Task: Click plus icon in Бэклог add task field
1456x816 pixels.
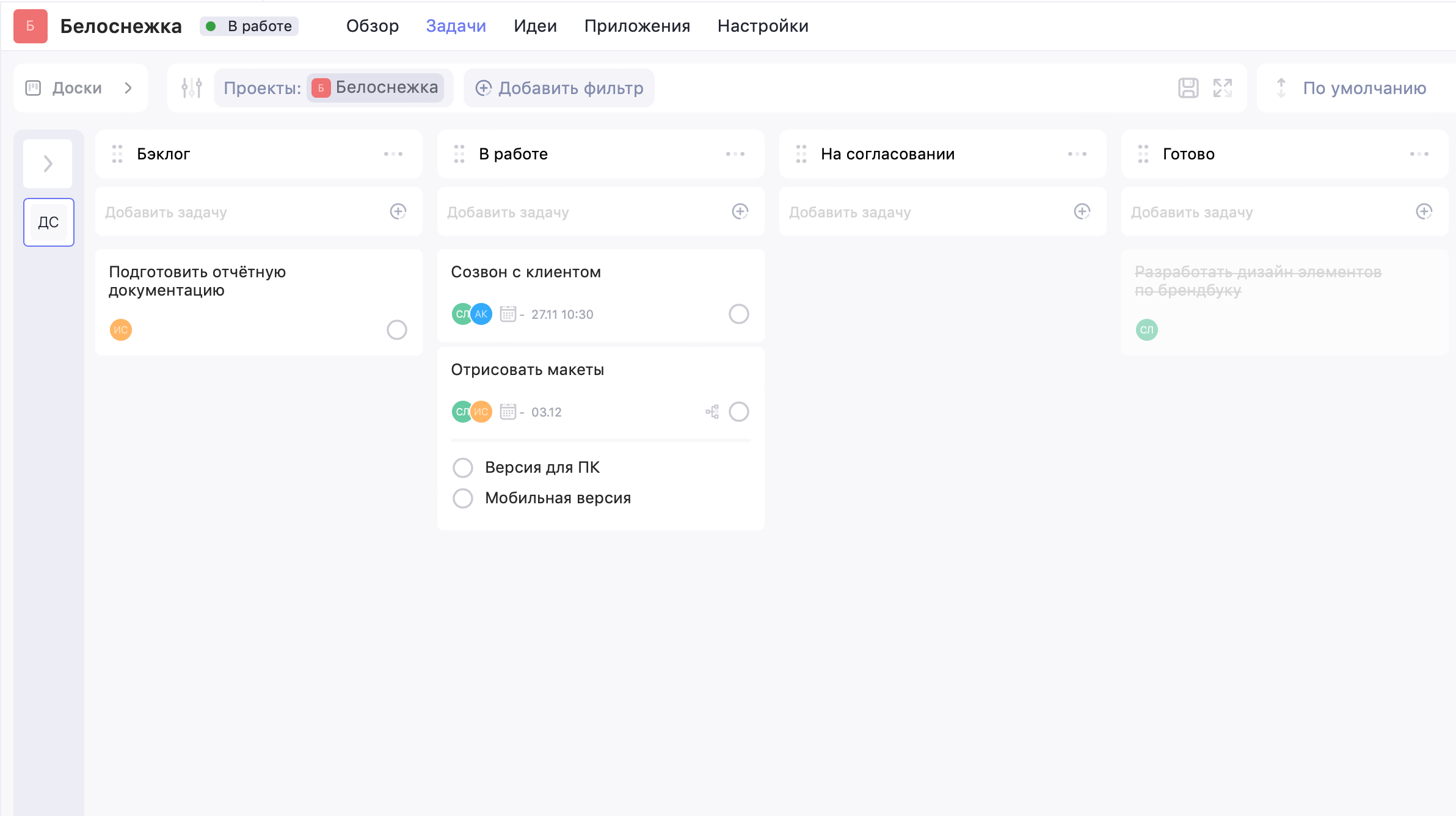Action: (398, 211)
